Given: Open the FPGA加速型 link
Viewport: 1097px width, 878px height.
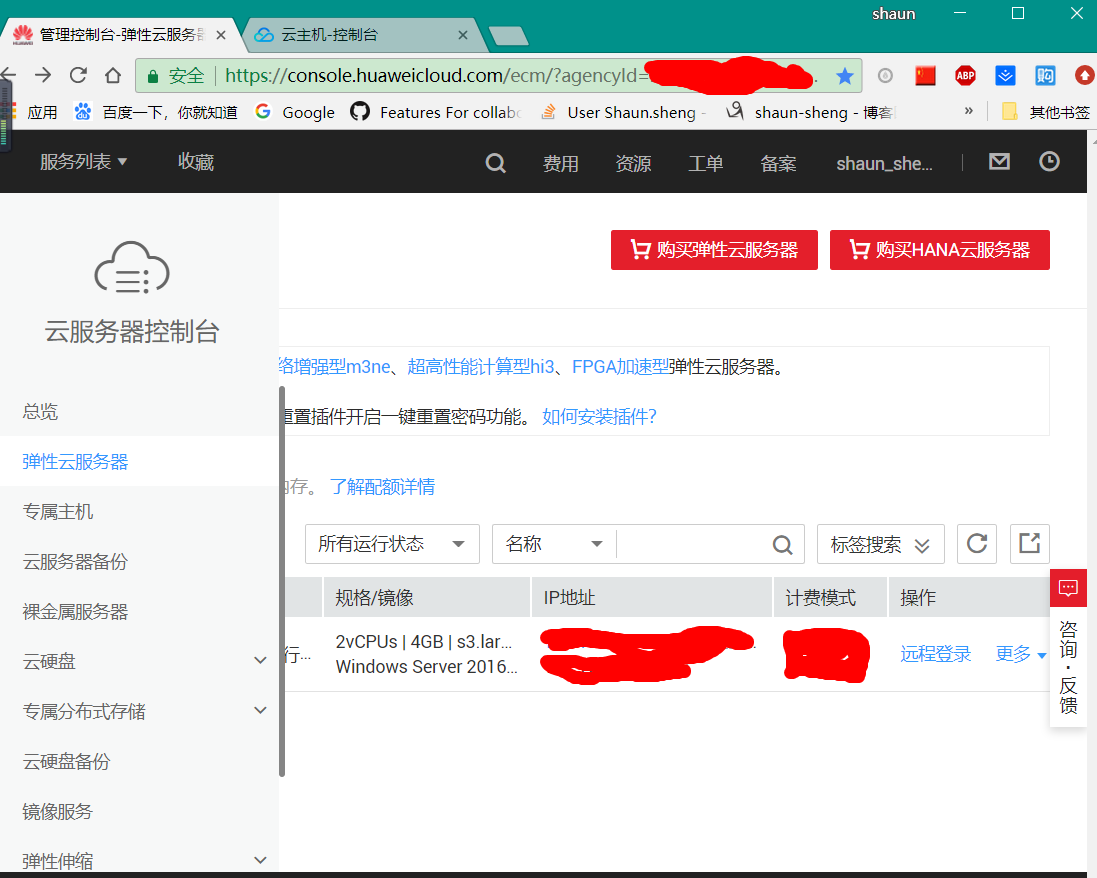Looking at the screenshot, I should point(621,367).
